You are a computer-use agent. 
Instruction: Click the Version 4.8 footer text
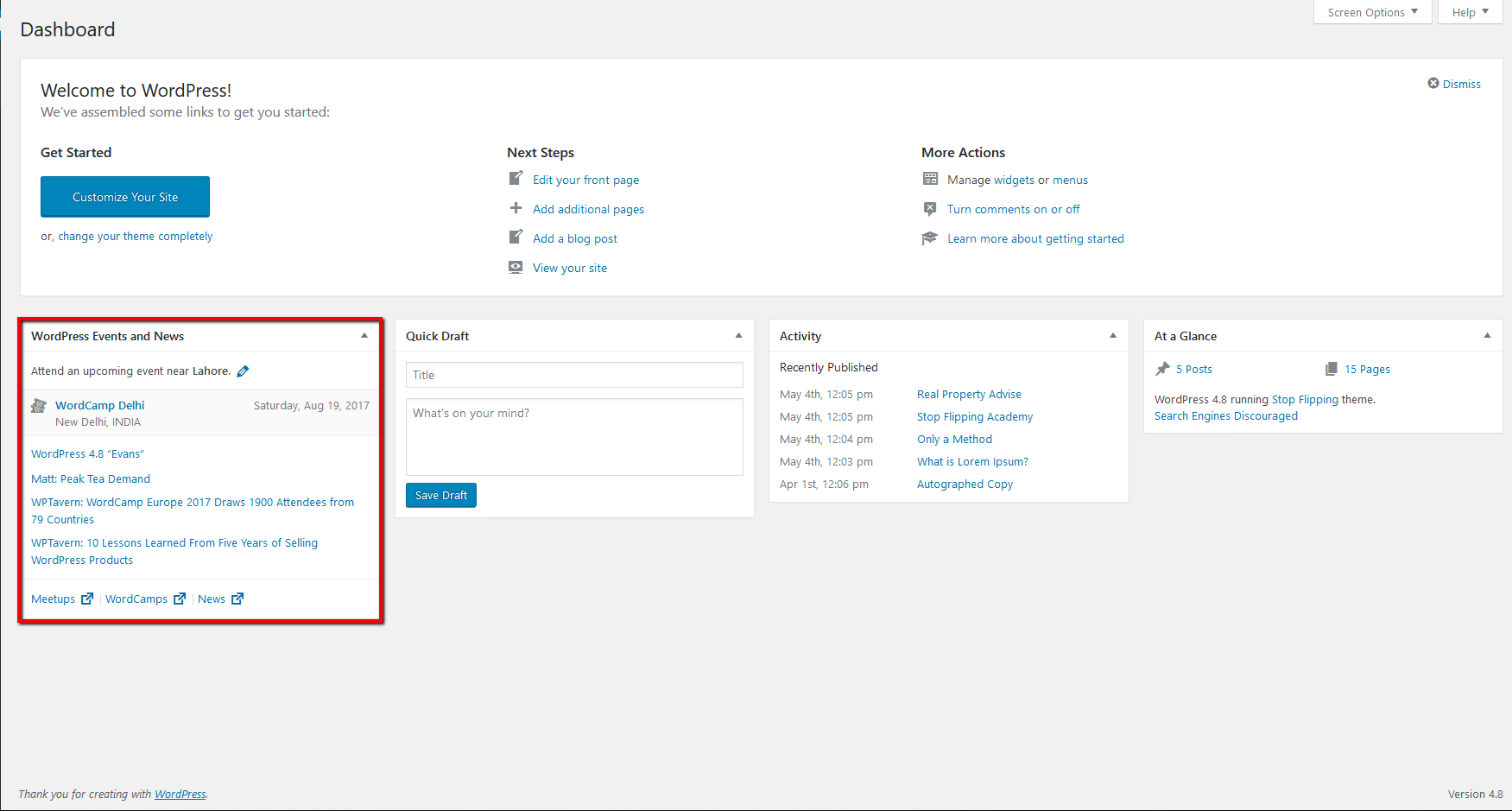(x=1475, y=794)
